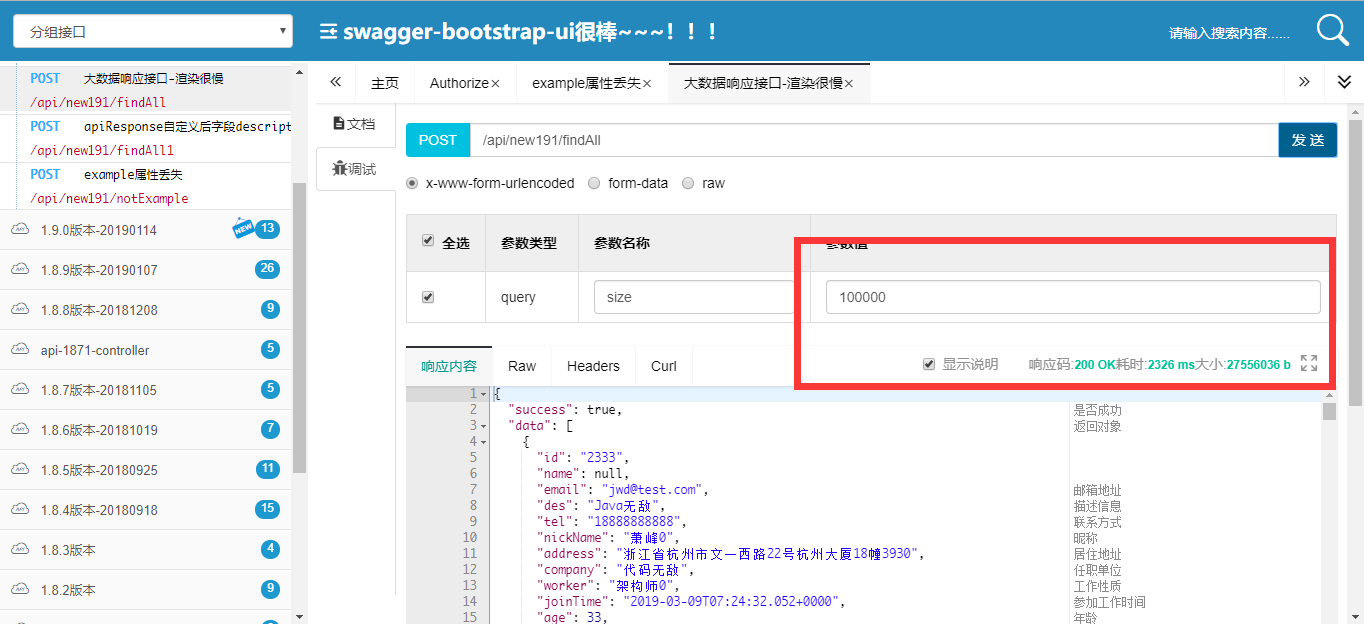Switch to the Curl tab
Image resolution: width=1364 pixels, height=624 pixels.
pyautogui.click(x=664, y=366)
